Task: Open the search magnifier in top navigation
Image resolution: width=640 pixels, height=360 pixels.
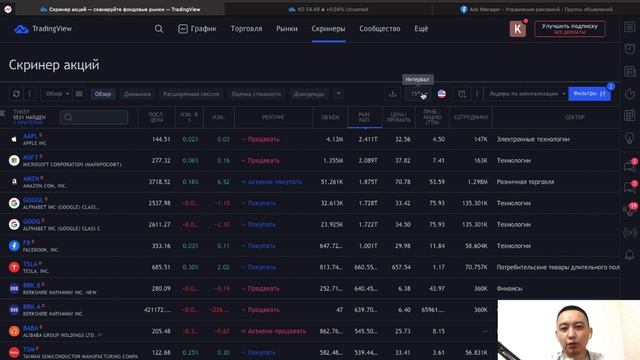Action: tap(159, 29)
